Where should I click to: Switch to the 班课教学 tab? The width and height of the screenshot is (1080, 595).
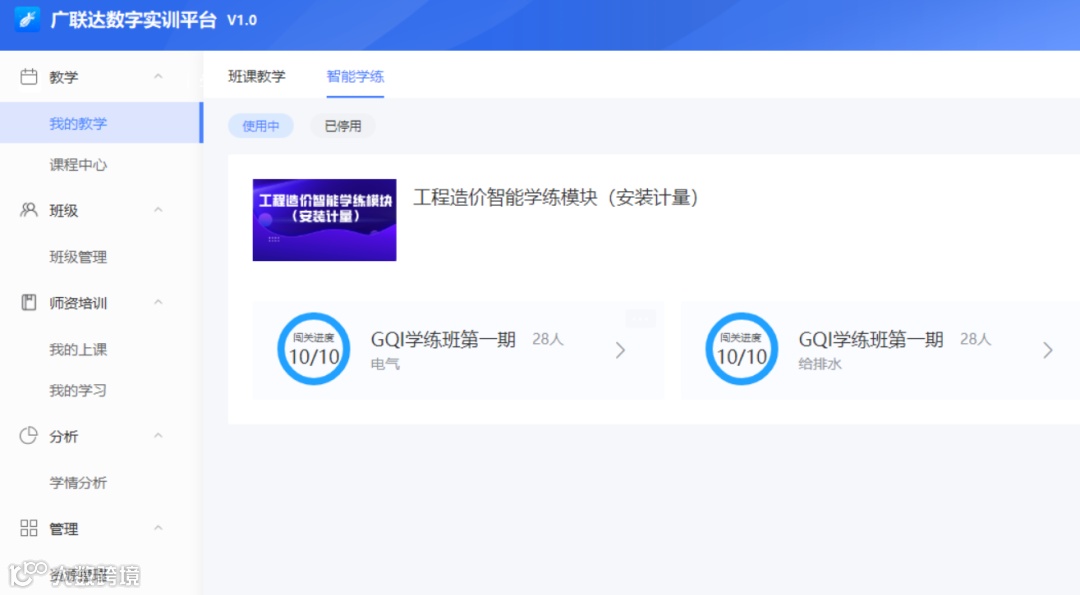point(257,76)
